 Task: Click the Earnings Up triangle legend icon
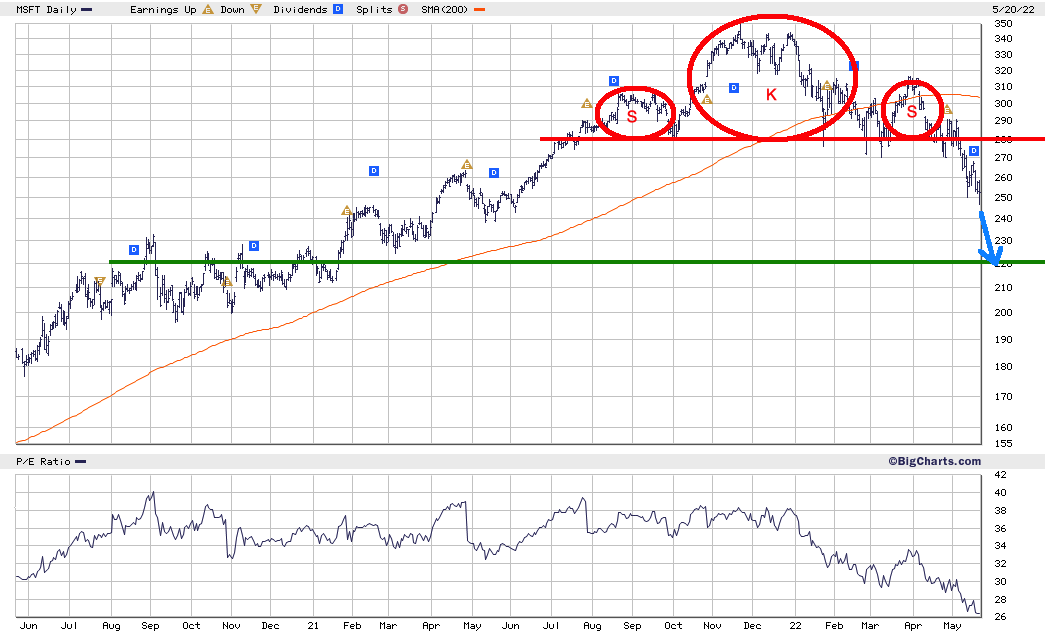click(208, 9)
